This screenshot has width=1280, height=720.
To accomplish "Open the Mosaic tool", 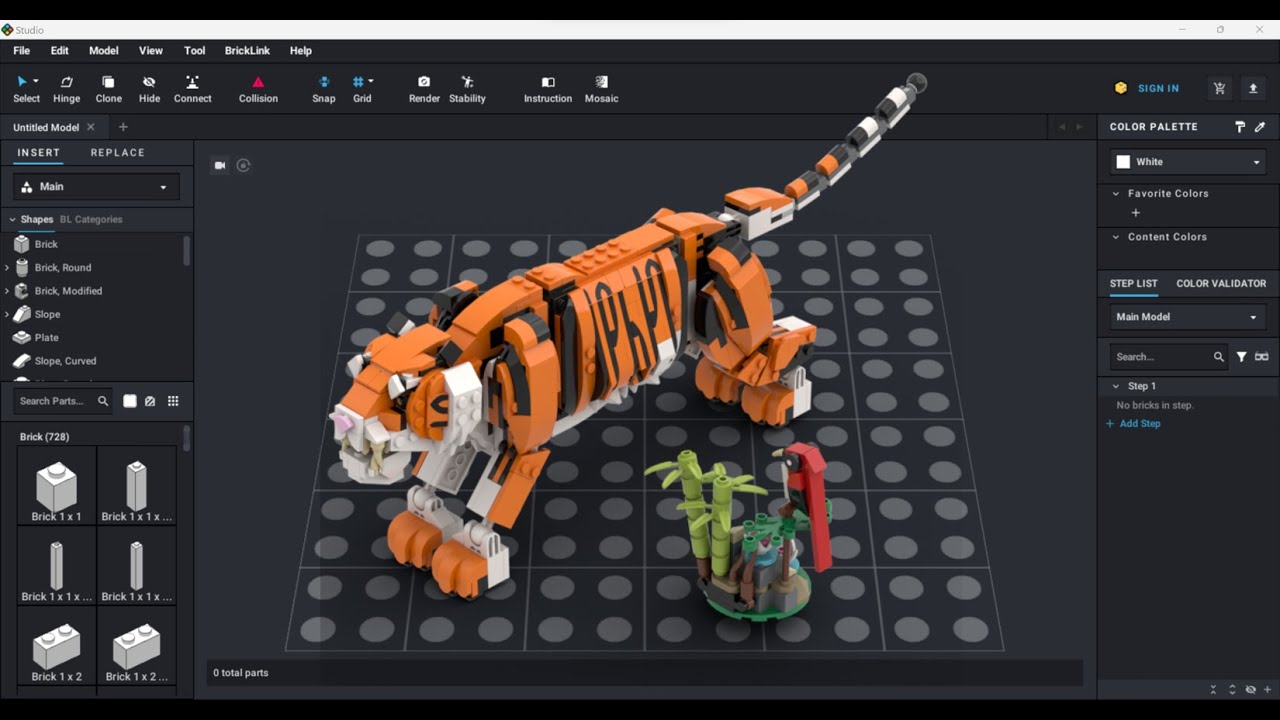I will 601,89.
